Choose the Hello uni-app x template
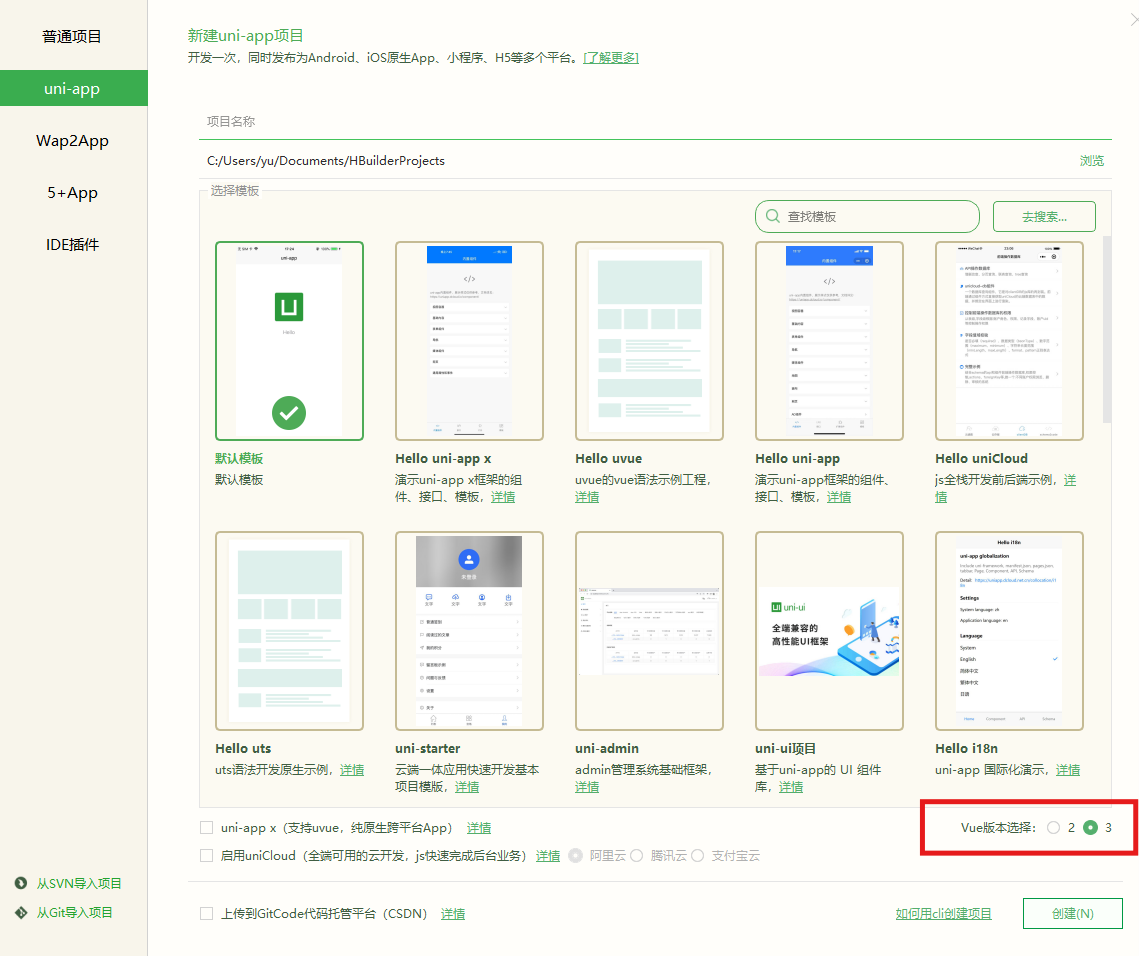 tap(469, 341)
